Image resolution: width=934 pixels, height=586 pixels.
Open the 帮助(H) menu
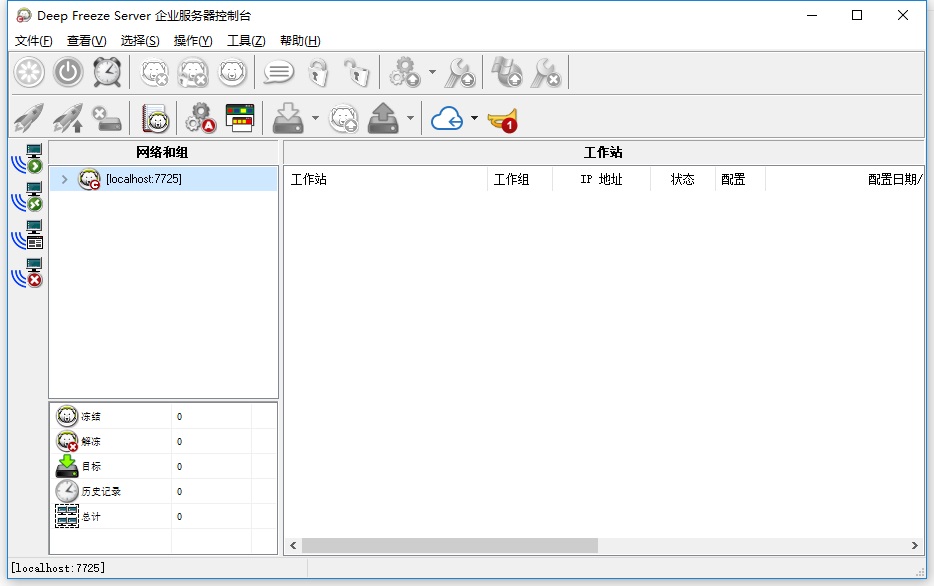(300, 40)
